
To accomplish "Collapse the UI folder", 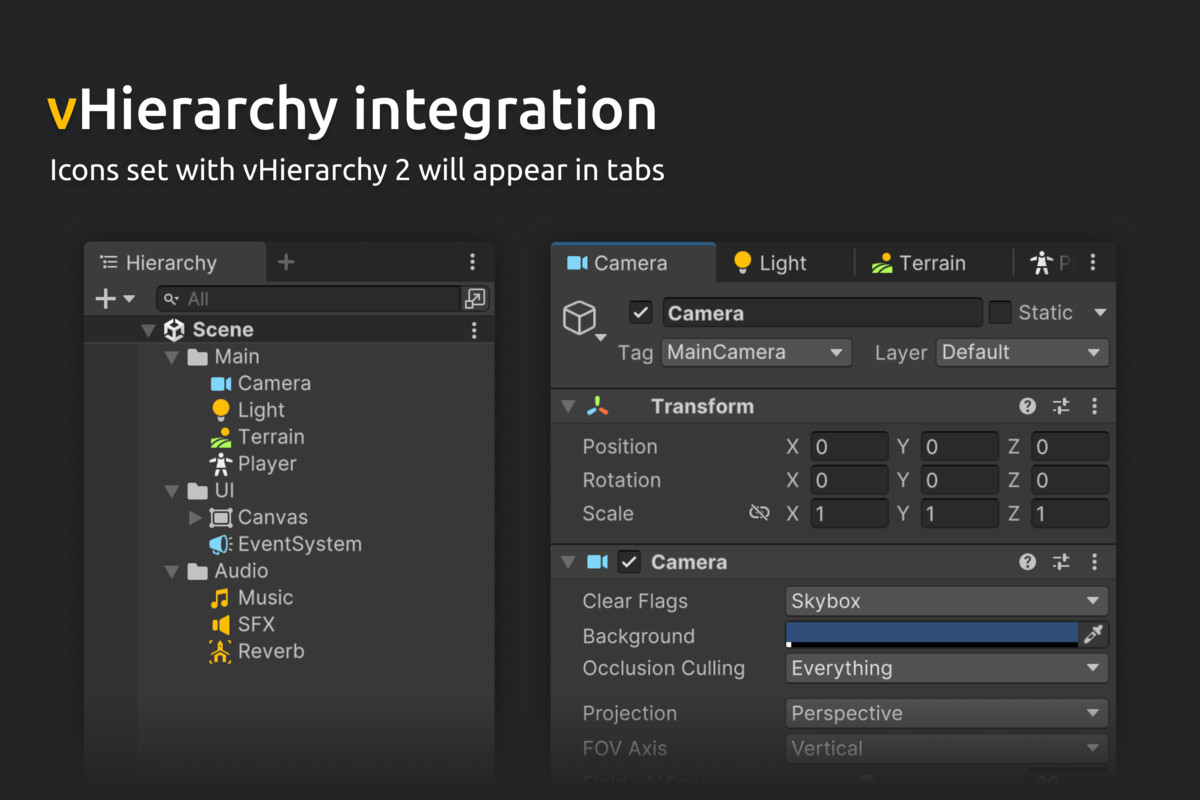I will (x=171, y=491).
